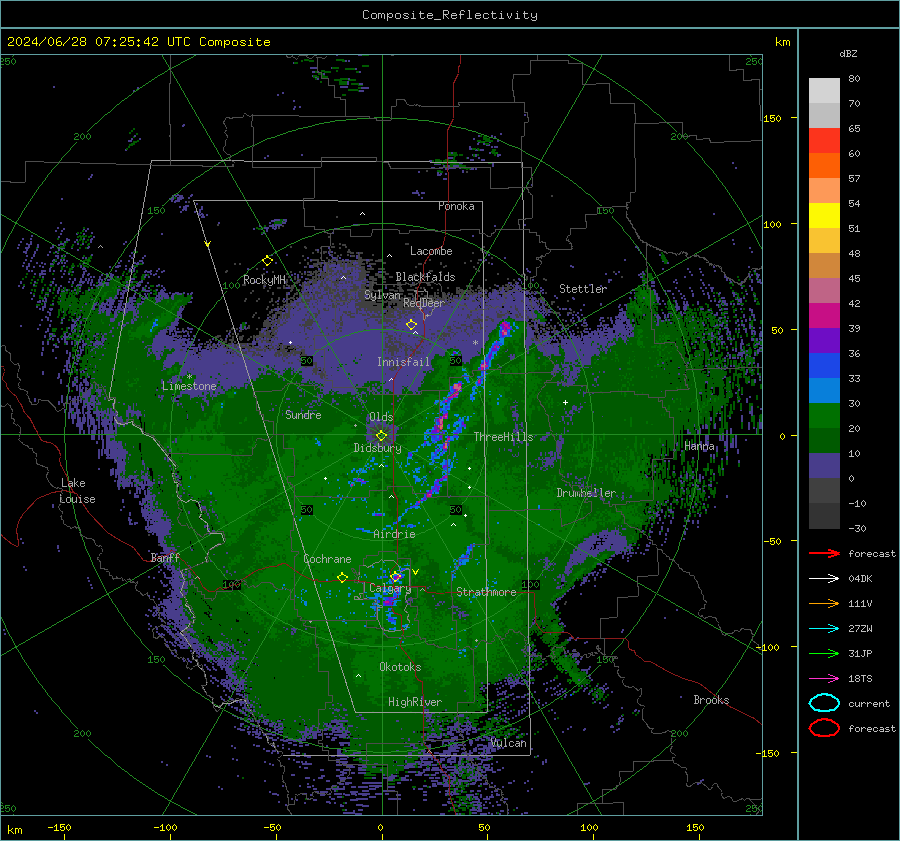Click the yellow diamond marker near RedDeer
Viewport: 900px width, 841px height.
[x=411, y=325]
